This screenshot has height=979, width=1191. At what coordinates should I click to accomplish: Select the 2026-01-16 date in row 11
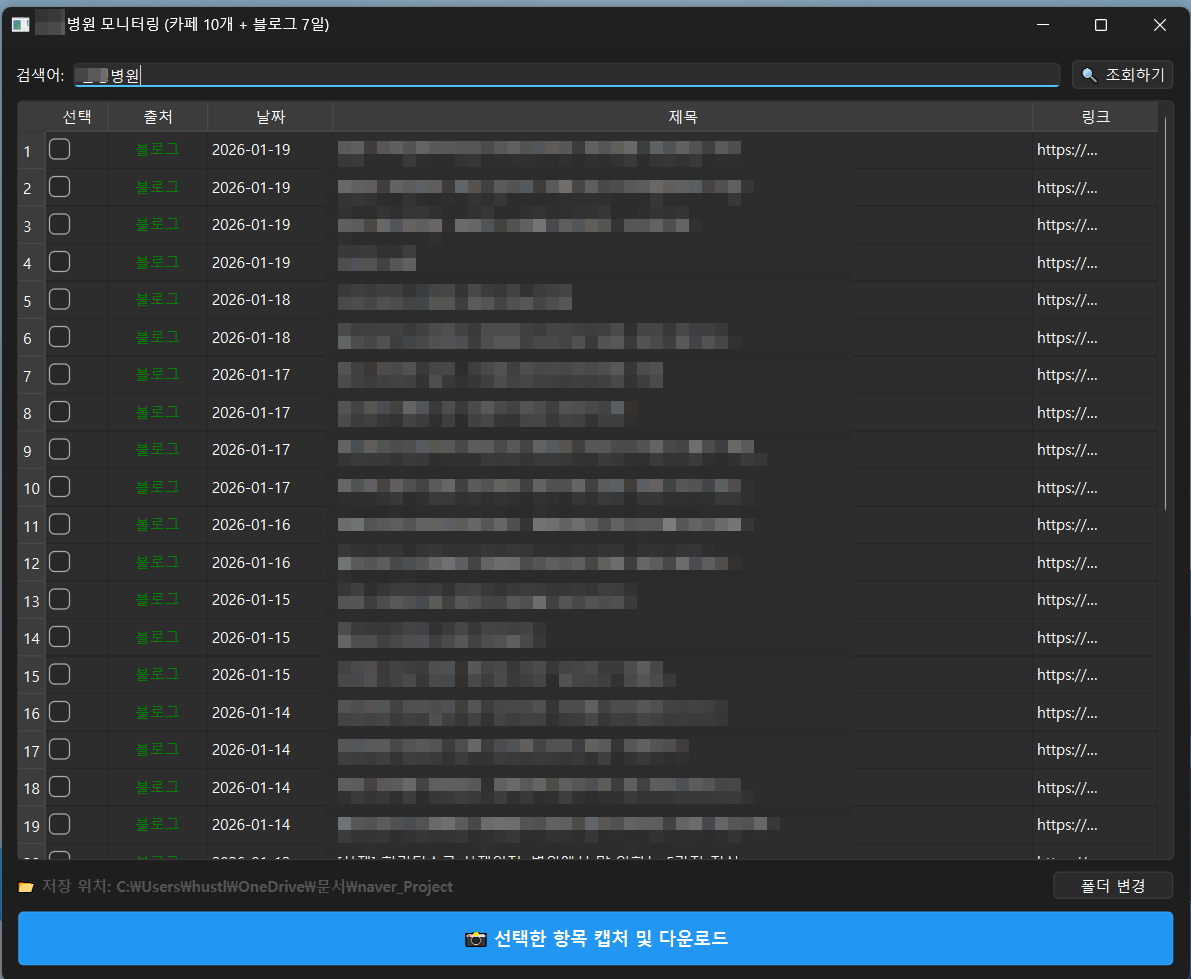click(251, 525)
